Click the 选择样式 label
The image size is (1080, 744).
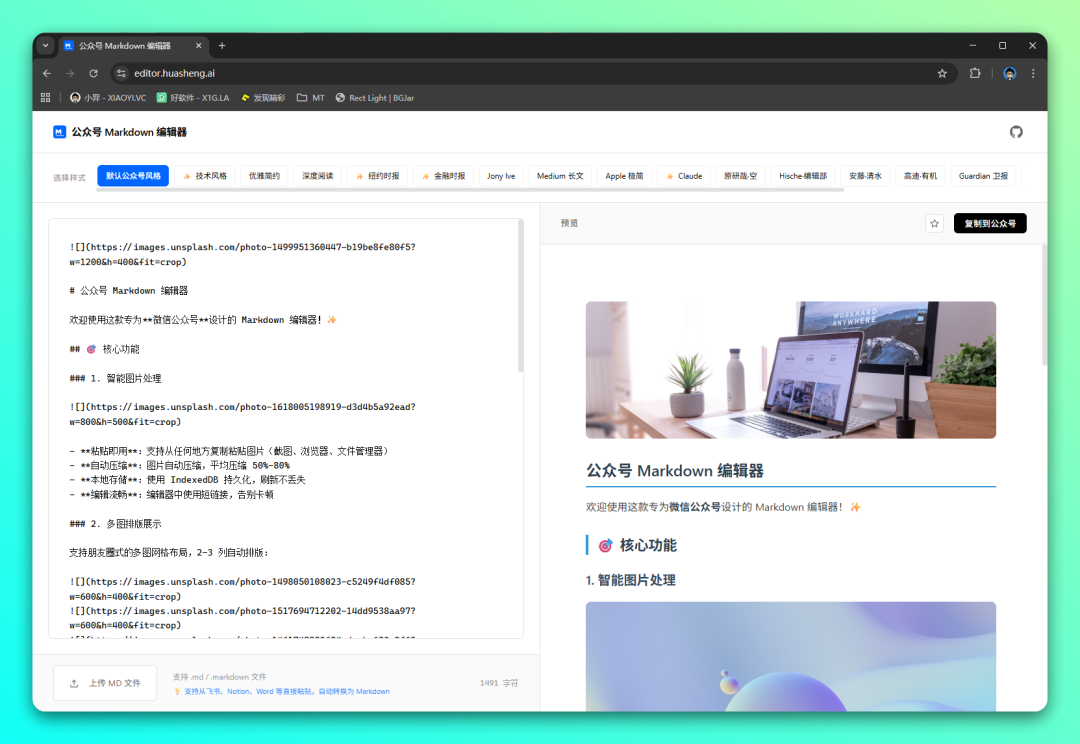[69, 177]
